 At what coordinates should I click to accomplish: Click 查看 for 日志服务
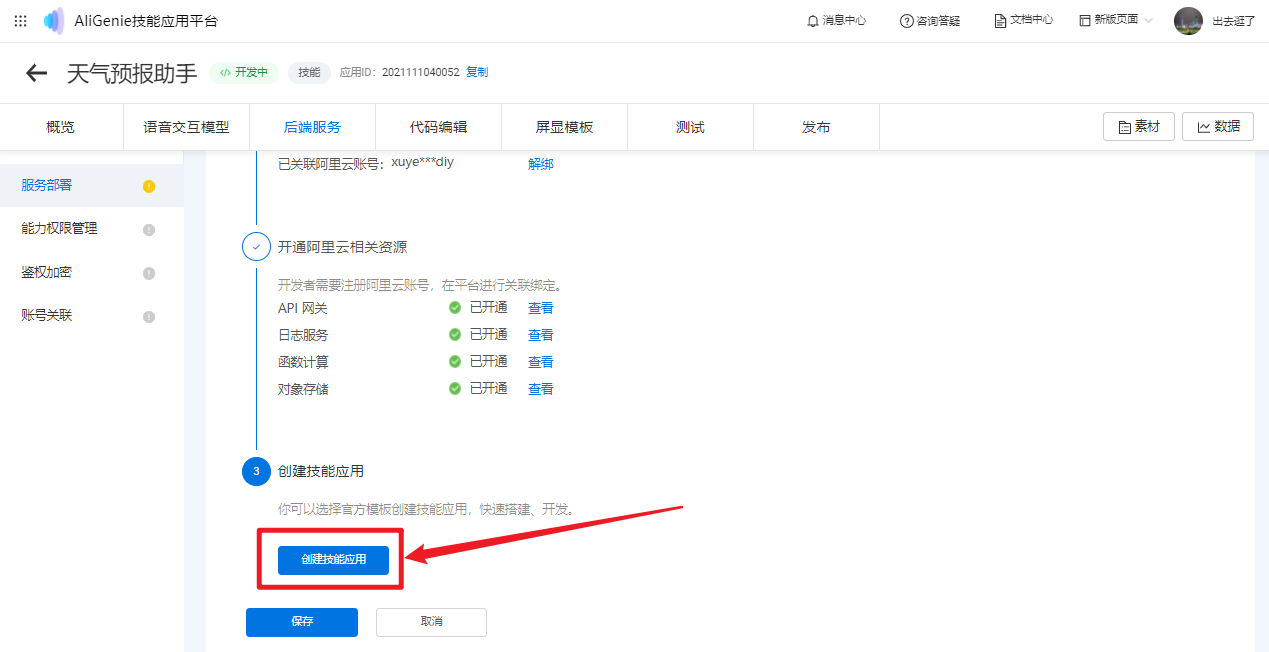(541, 335)
